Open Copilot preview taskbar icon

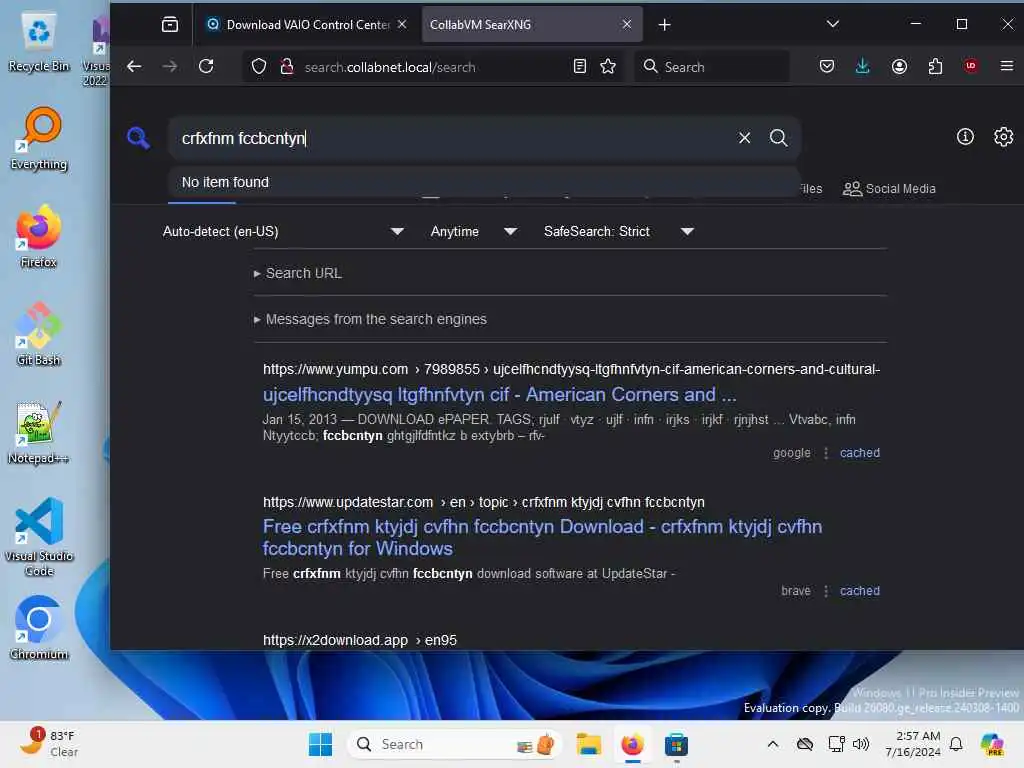point(992,744)
